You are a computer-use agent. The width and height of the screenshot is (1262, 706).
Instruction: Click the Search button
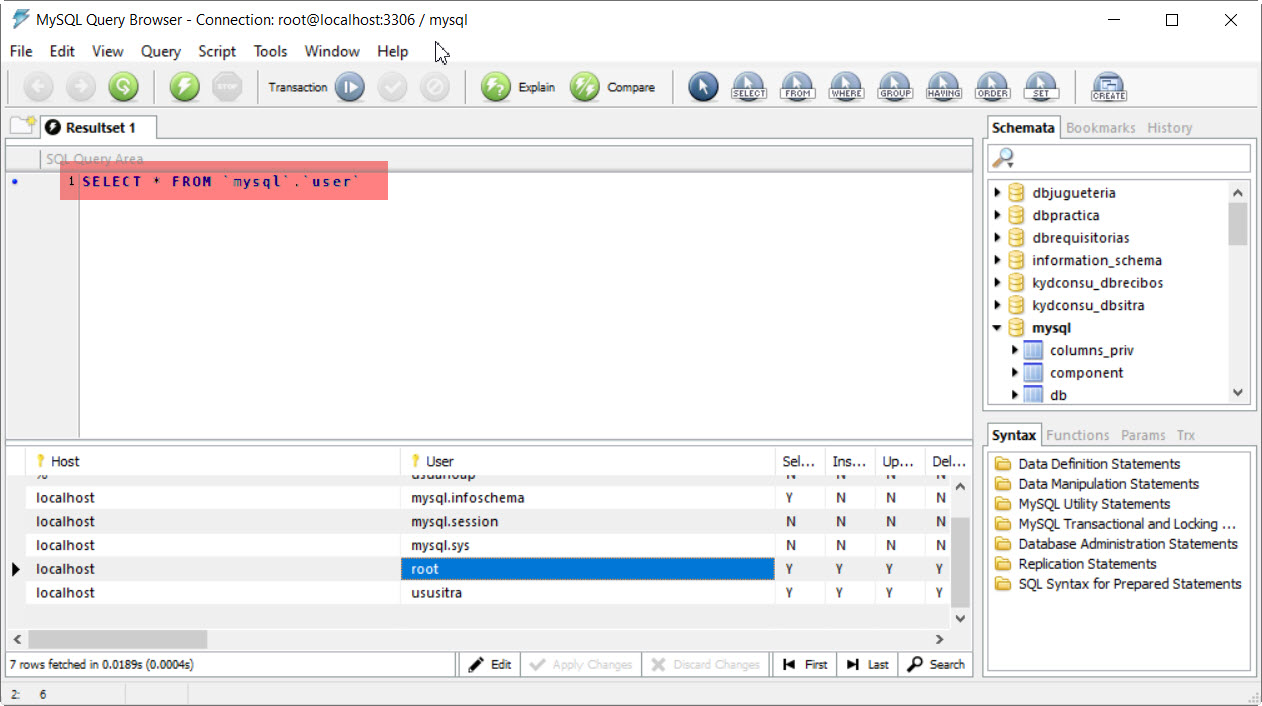pyautogui.click(x=936, y=664)
